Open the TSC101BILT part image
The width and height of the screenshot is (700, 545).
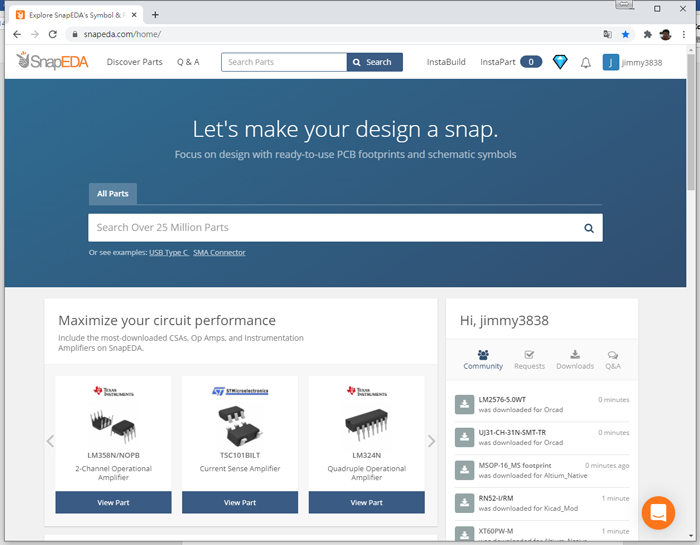240,426
